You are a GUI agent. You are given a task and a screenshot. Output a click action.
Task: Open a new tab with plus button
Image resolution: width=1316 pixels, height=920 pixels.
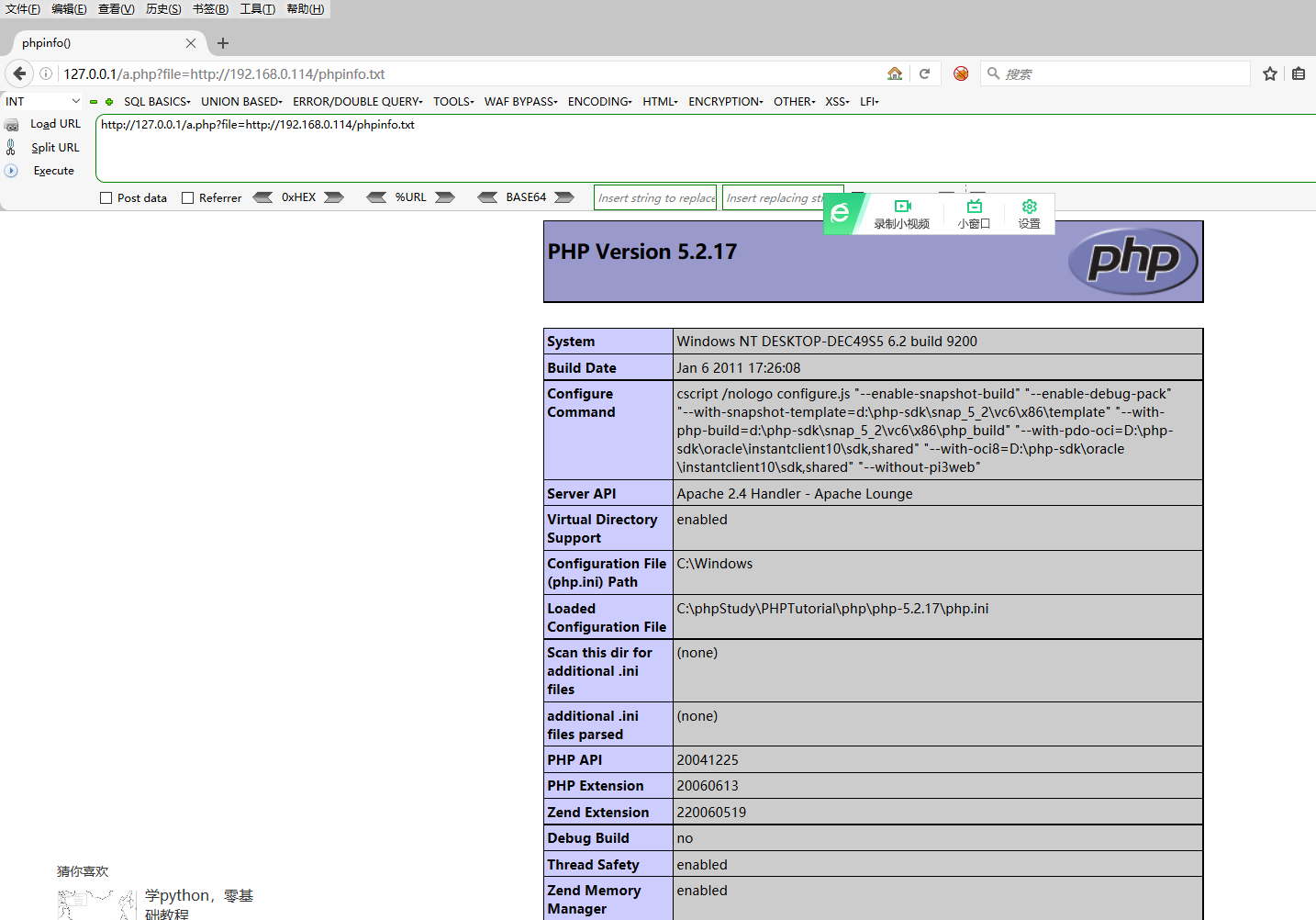click(223, 43)
